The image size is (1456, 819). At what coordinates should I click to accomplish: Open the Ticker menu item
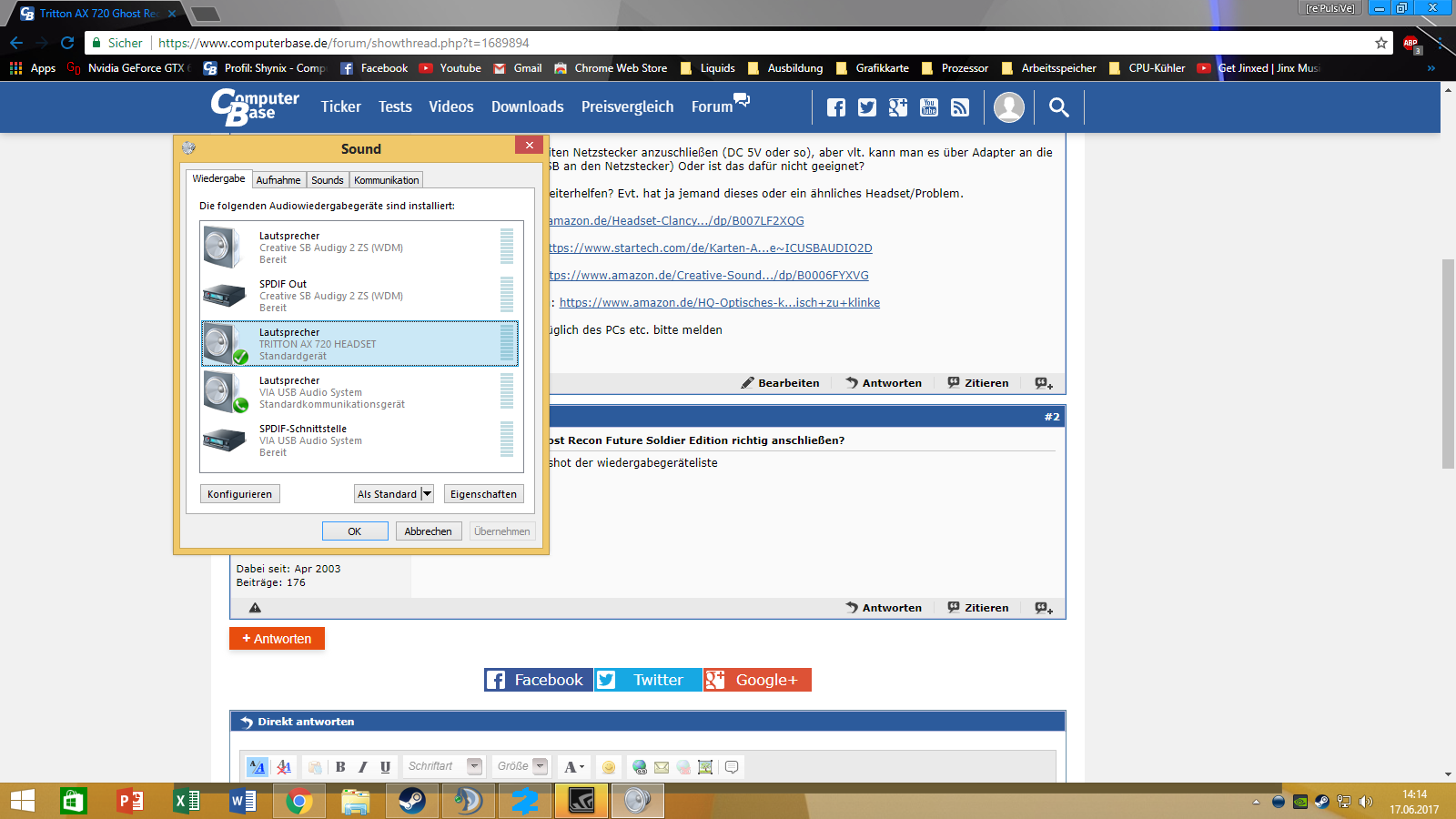(x=341, y=106)
